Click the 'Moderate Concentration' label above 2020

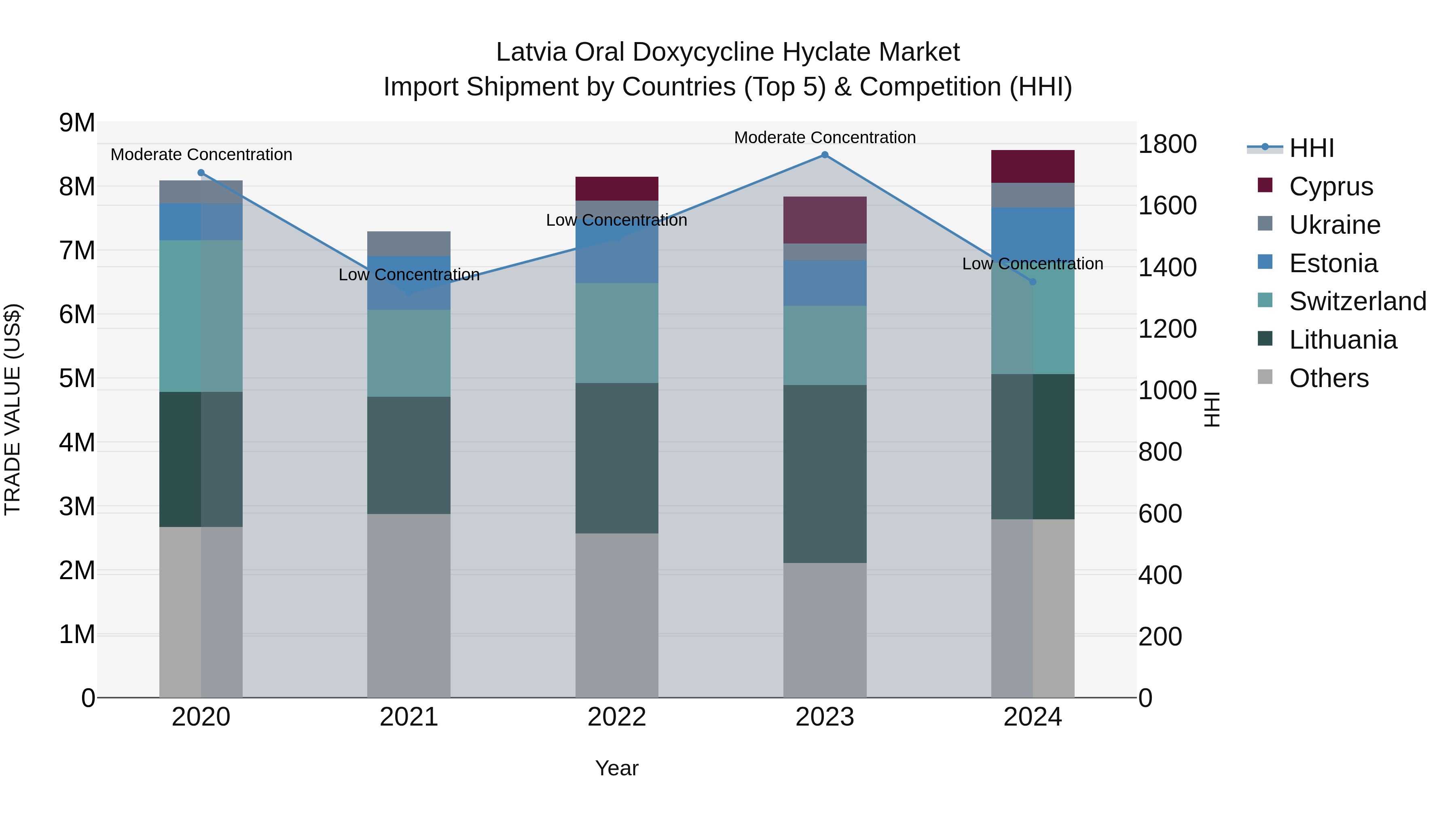pyautogui.click(x=201, y=154)
